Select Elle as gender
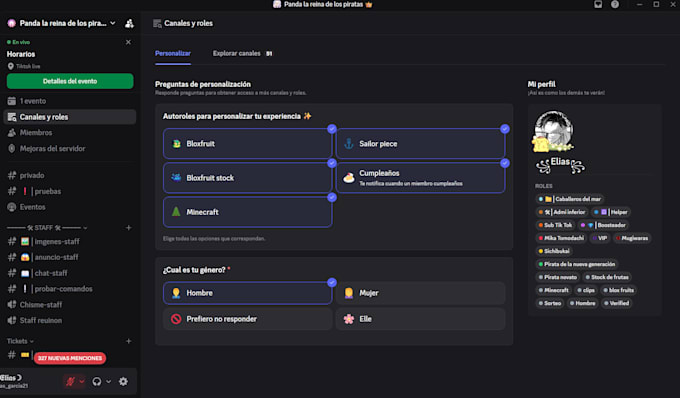 420,319
